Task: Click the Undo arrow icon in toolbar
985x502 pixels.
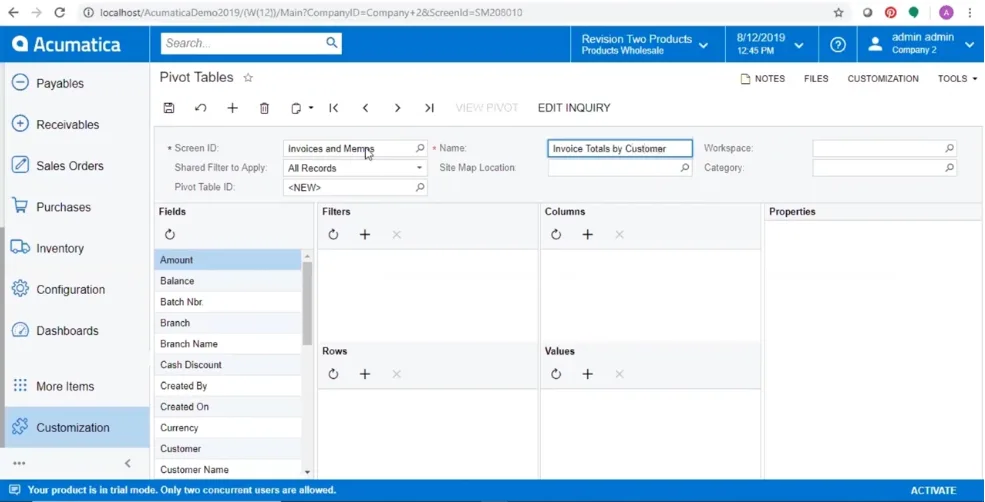Action: [x=200, y=108]
